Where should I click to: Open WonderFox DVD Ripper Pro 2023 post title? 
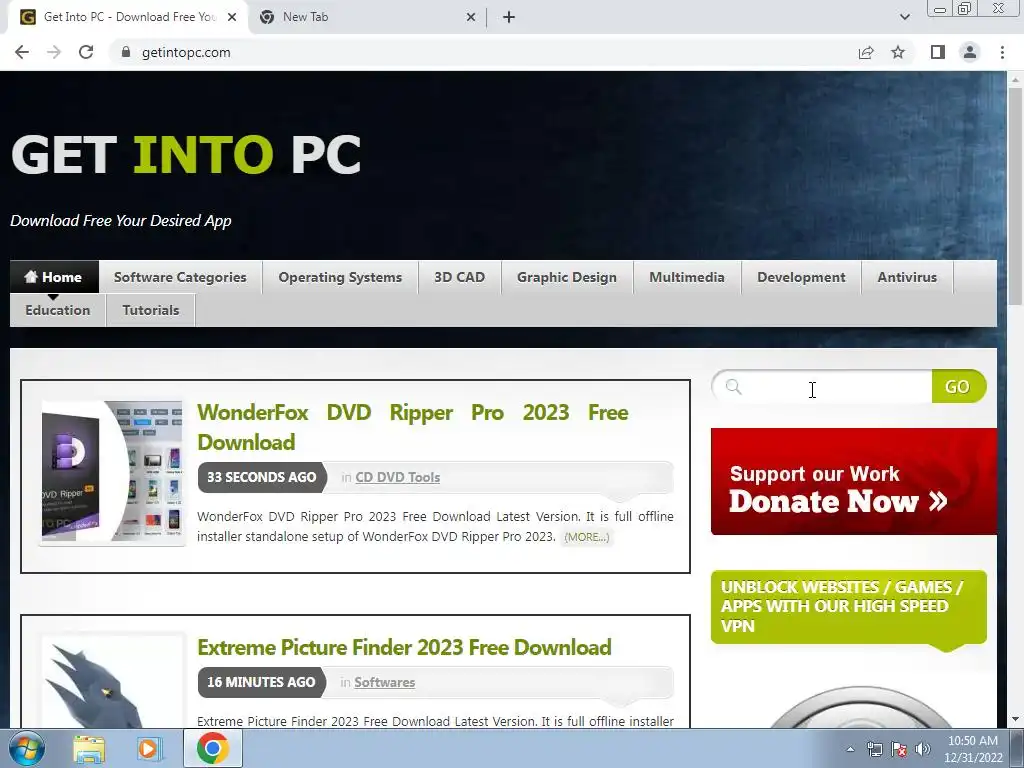click(413, 427)
